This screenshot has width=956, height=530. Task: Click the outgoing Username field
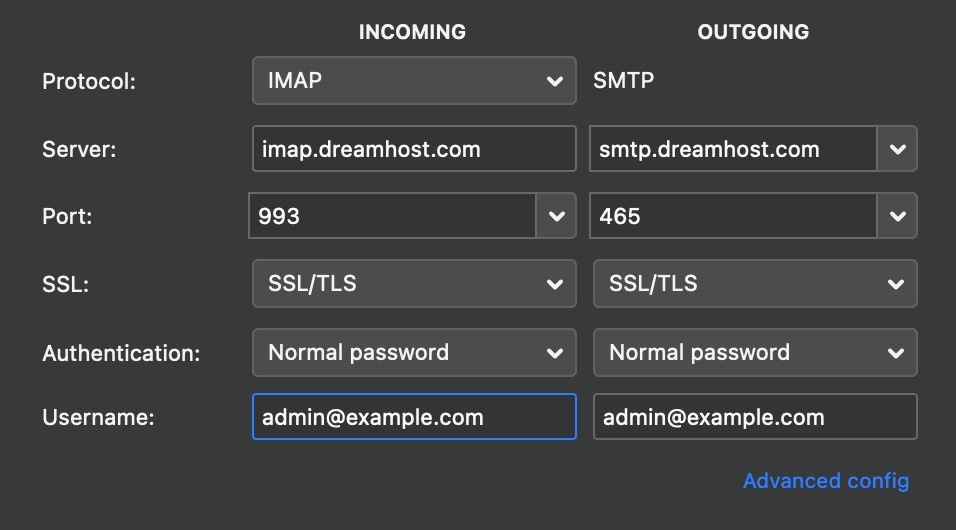coord(755,417)
